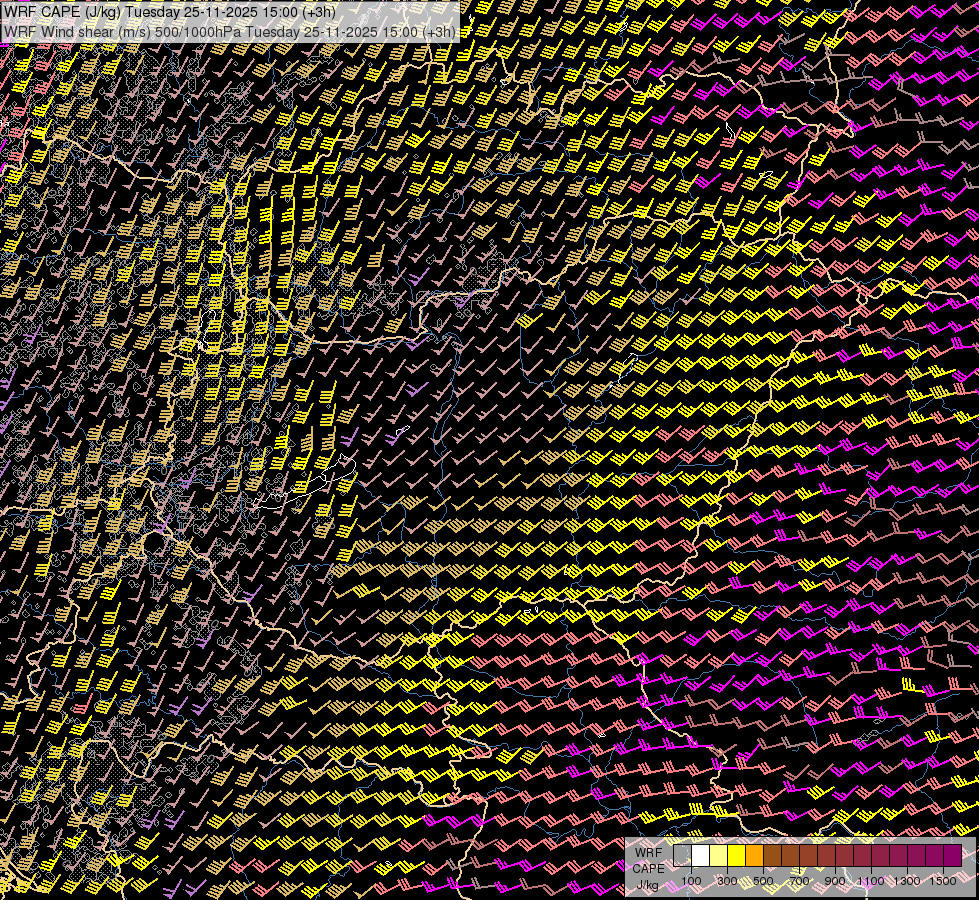Click the WRF label in the legend

(648, 853)
